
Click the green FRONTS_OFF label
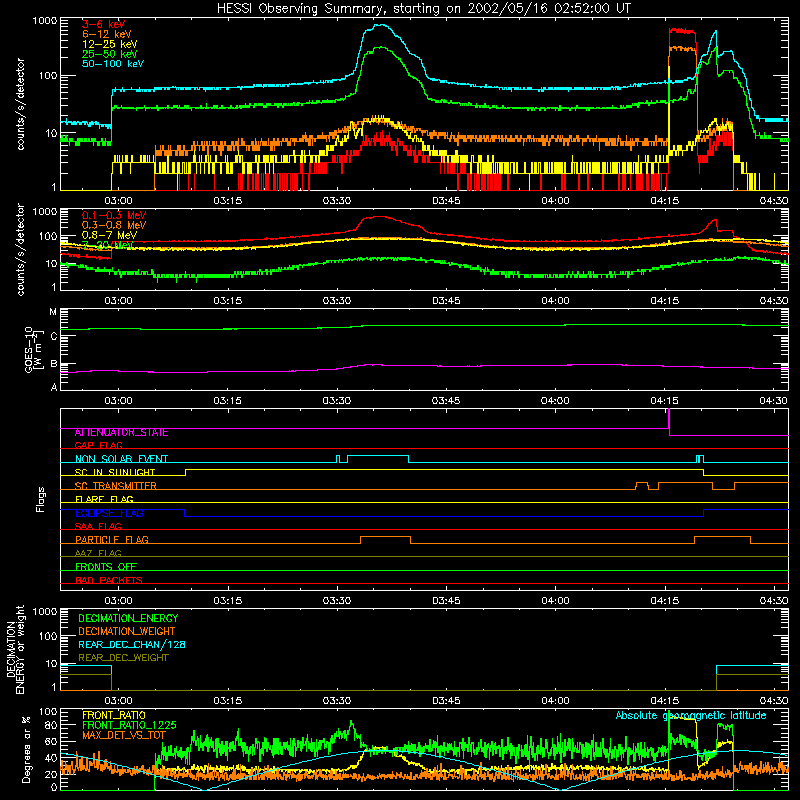(x=106, y=567)
